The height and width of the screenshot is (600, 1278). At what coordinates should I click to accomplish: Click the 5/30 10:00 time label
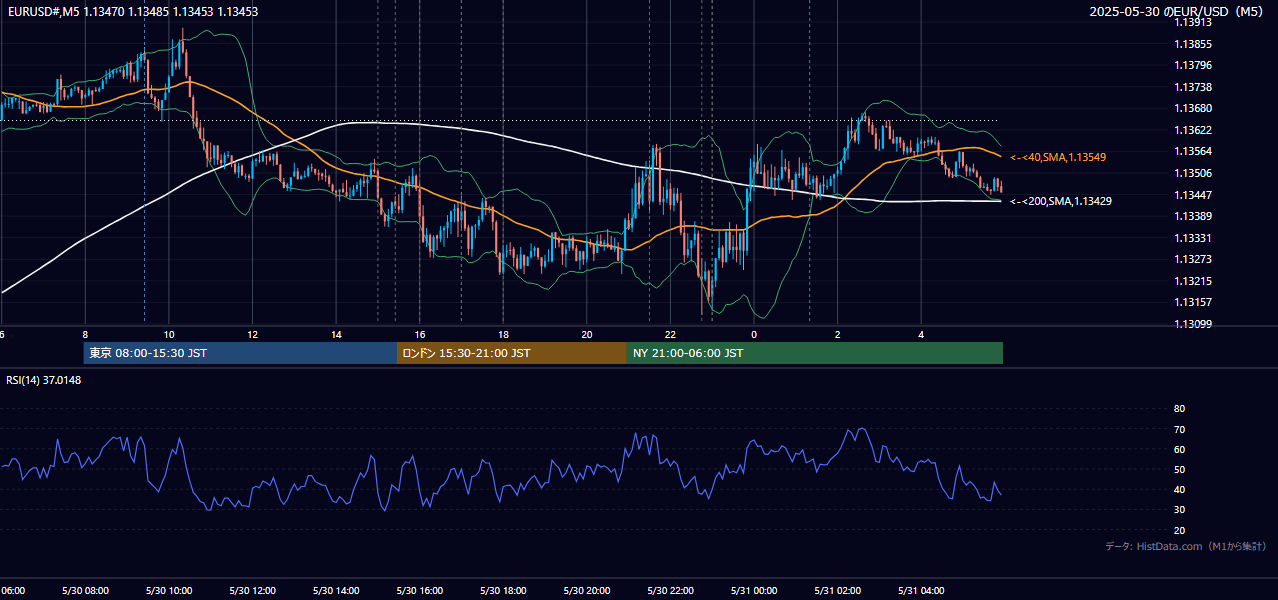(x=168, y=591)
